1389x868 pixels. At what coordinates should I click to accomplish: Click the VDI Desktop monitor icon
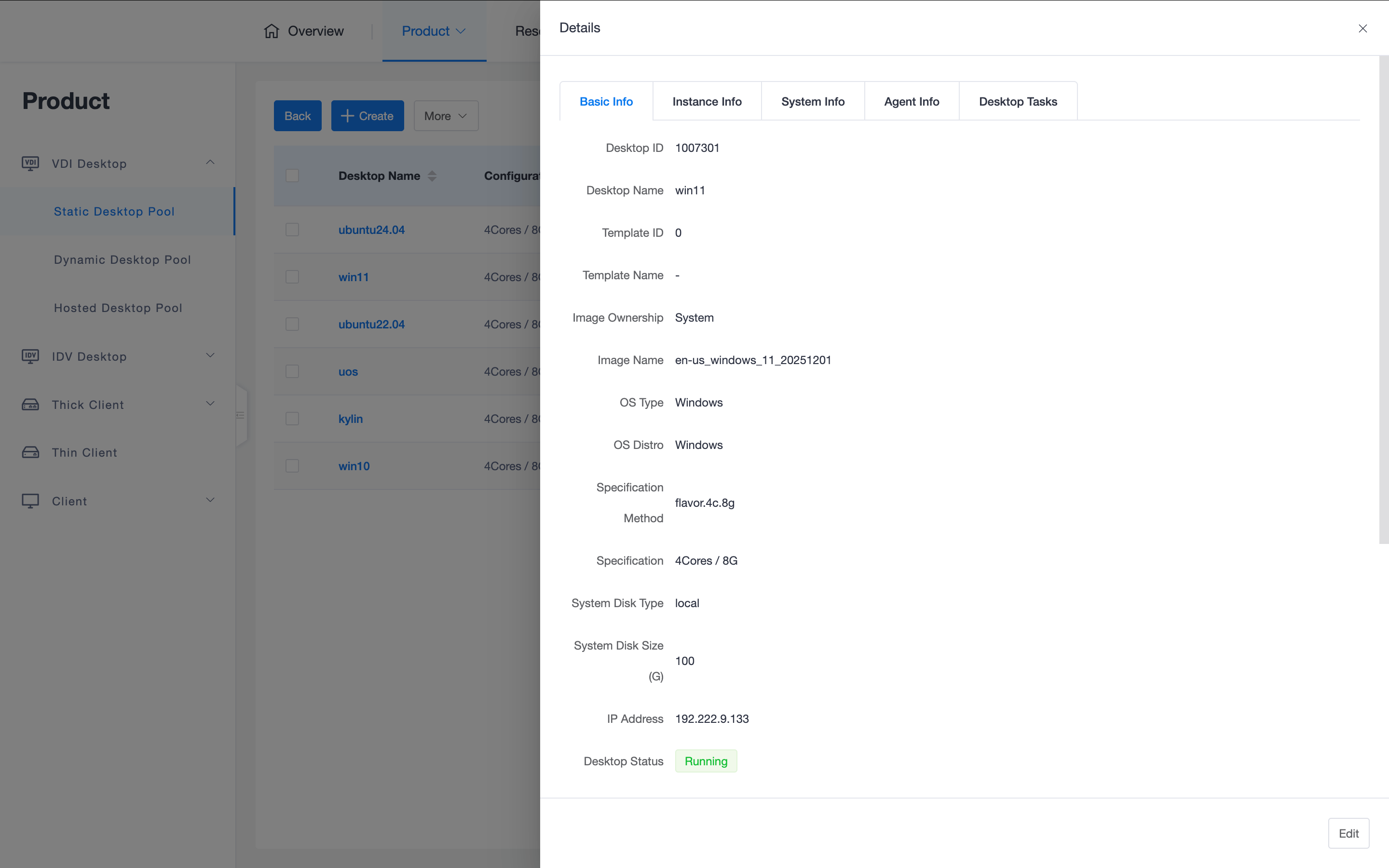(30, 163)
